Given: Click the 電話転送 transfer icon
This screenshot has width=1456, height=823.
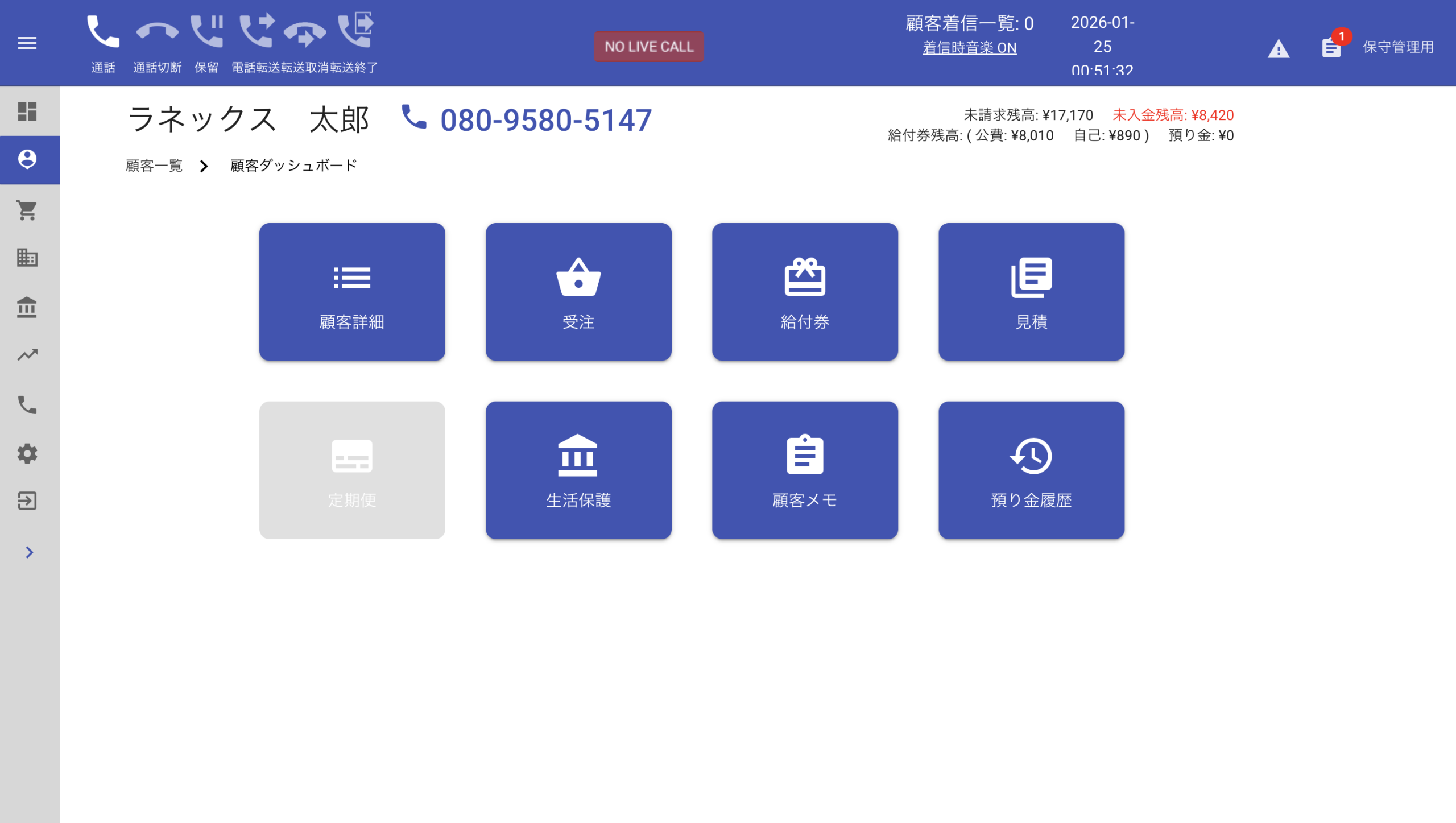Looking at the screenshot, I should pos(257,32).
